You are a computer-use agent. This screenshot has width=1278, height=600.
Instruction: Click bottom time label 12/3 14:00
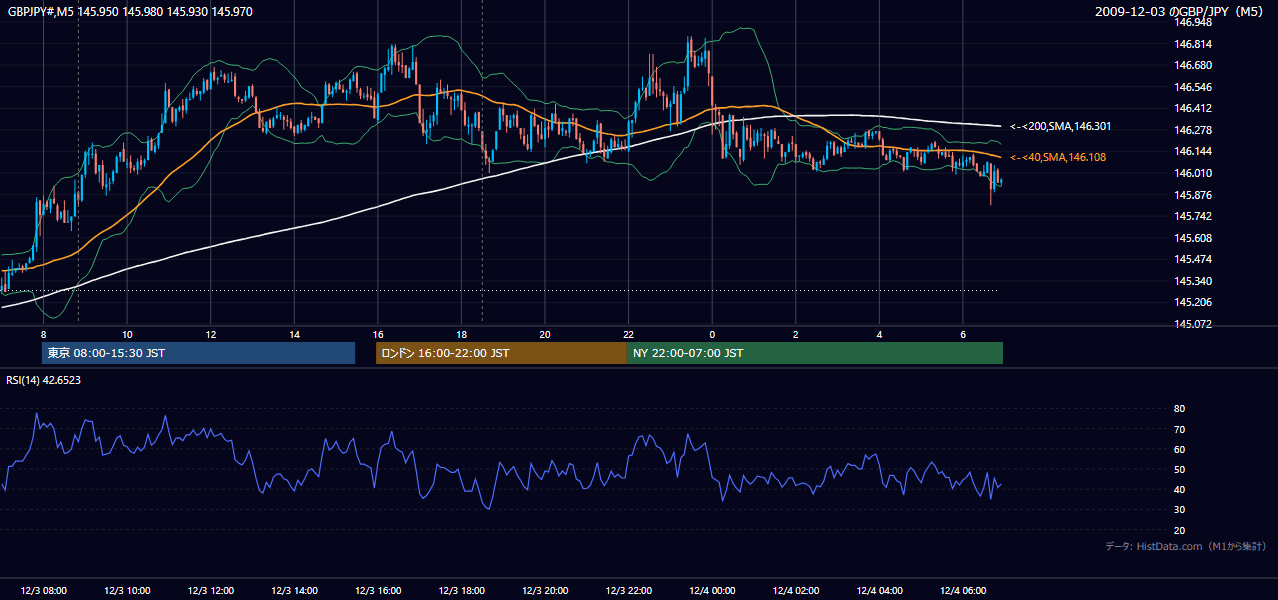294,591
